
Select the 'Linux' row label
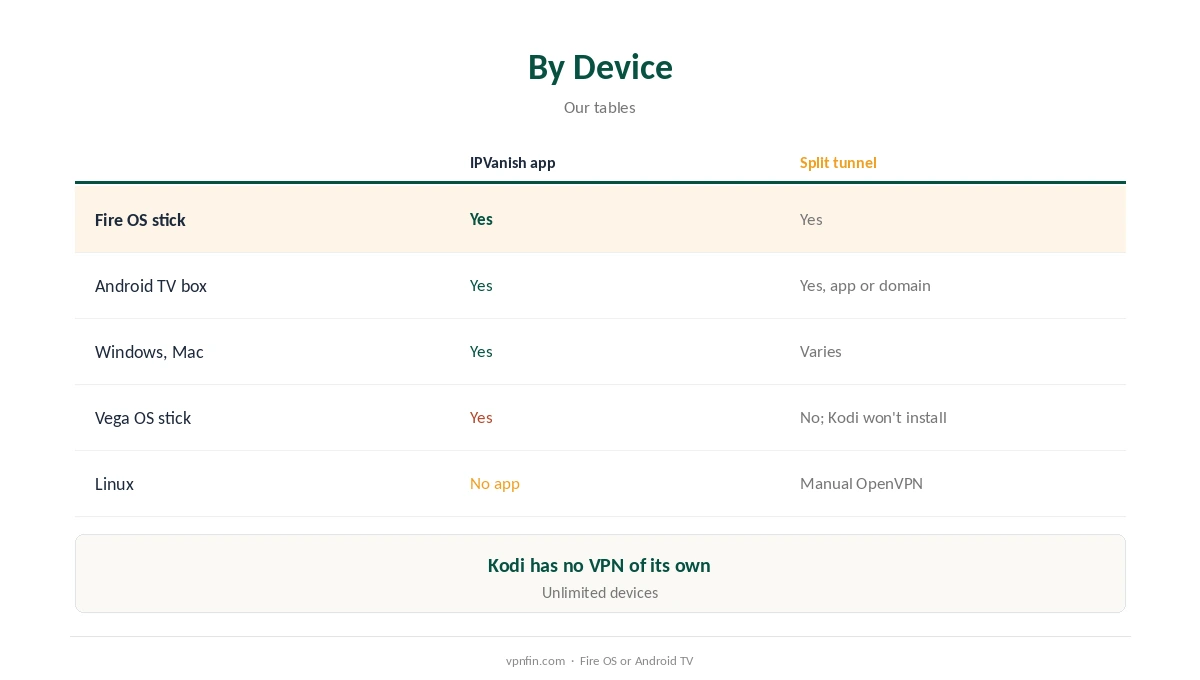pyautogui.click(x=114, y=484)
